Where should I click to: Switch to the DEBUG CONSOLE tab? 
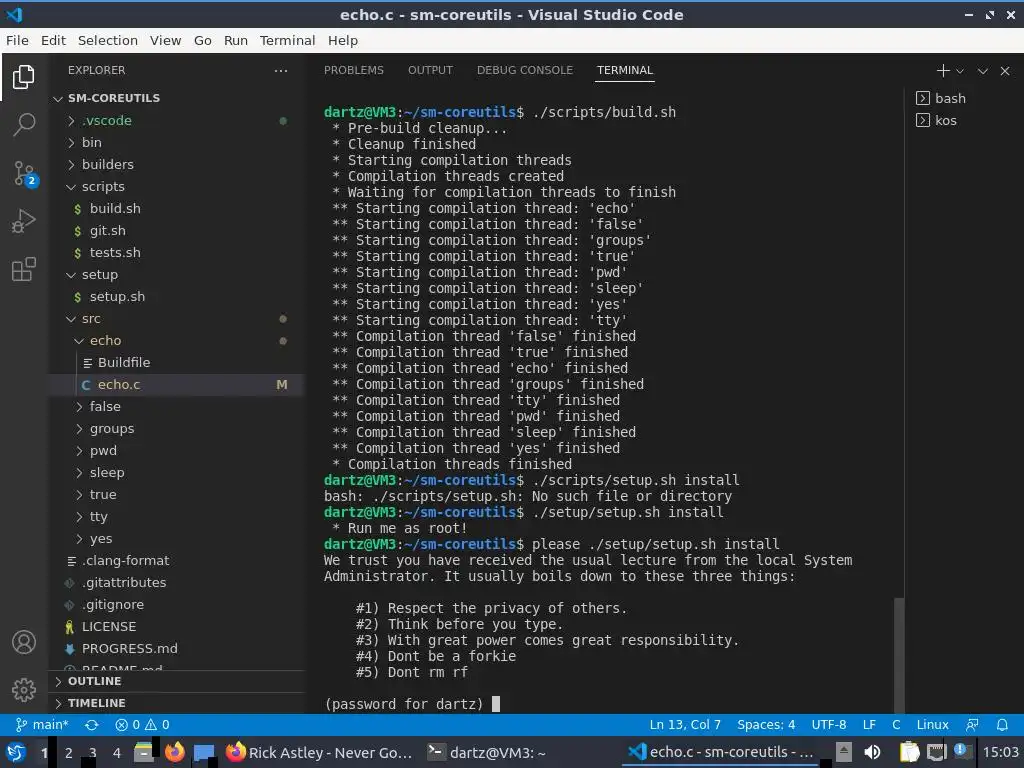coord(524,71)
